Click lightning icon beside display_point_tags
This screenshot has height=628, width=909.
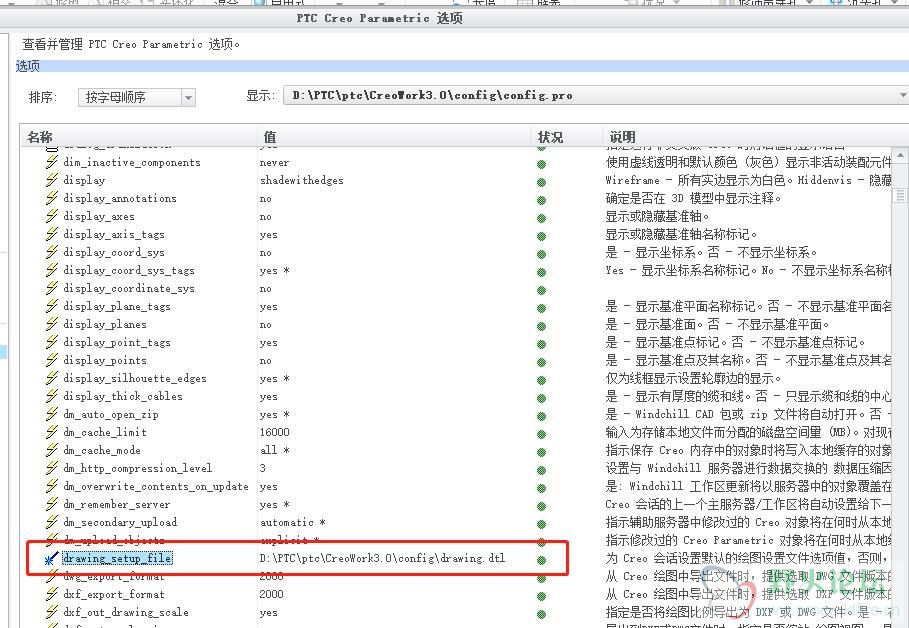click(x=52, y=342)
